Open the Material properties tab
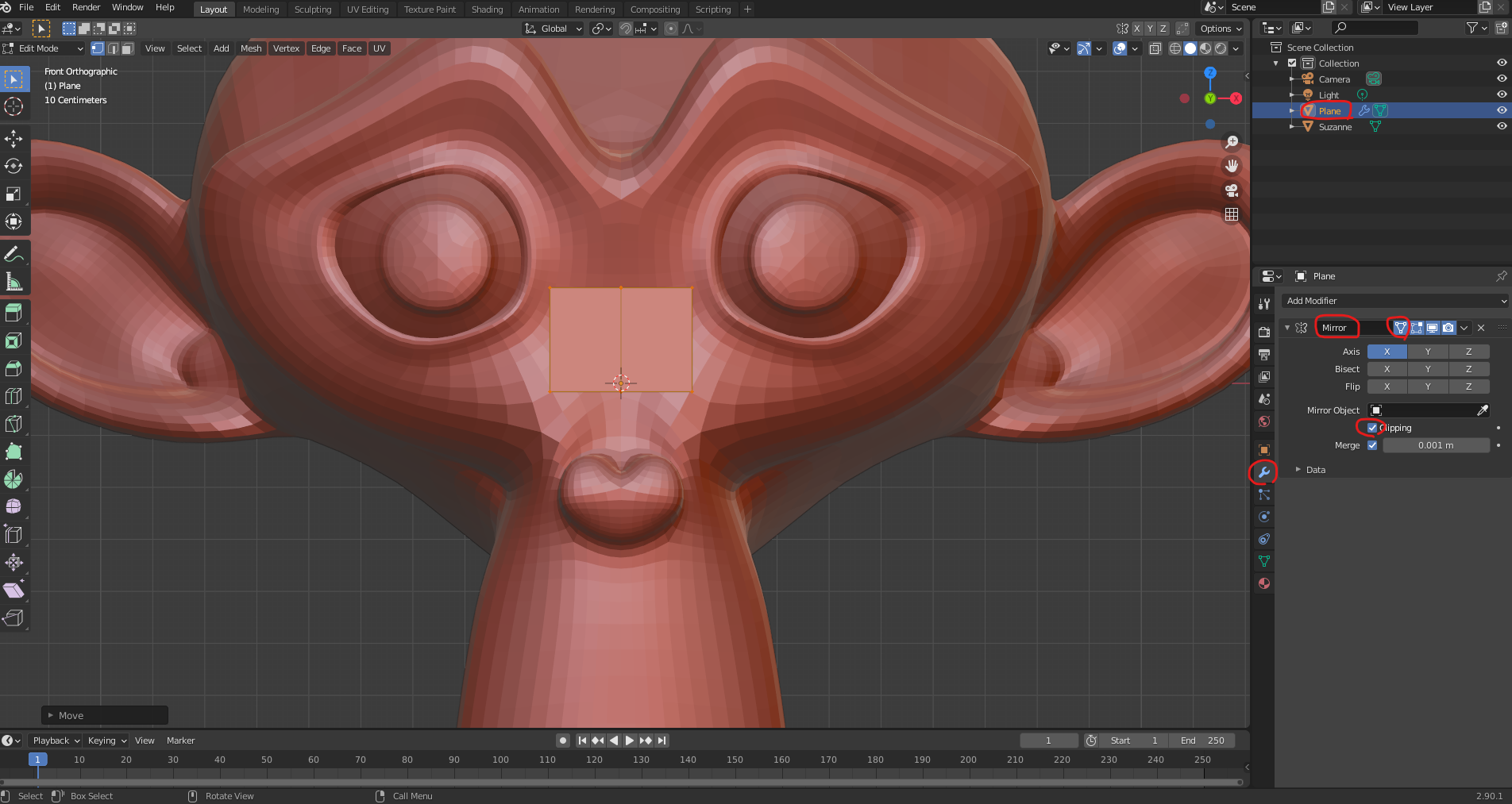1512x804 pixels. (1264, 583)
